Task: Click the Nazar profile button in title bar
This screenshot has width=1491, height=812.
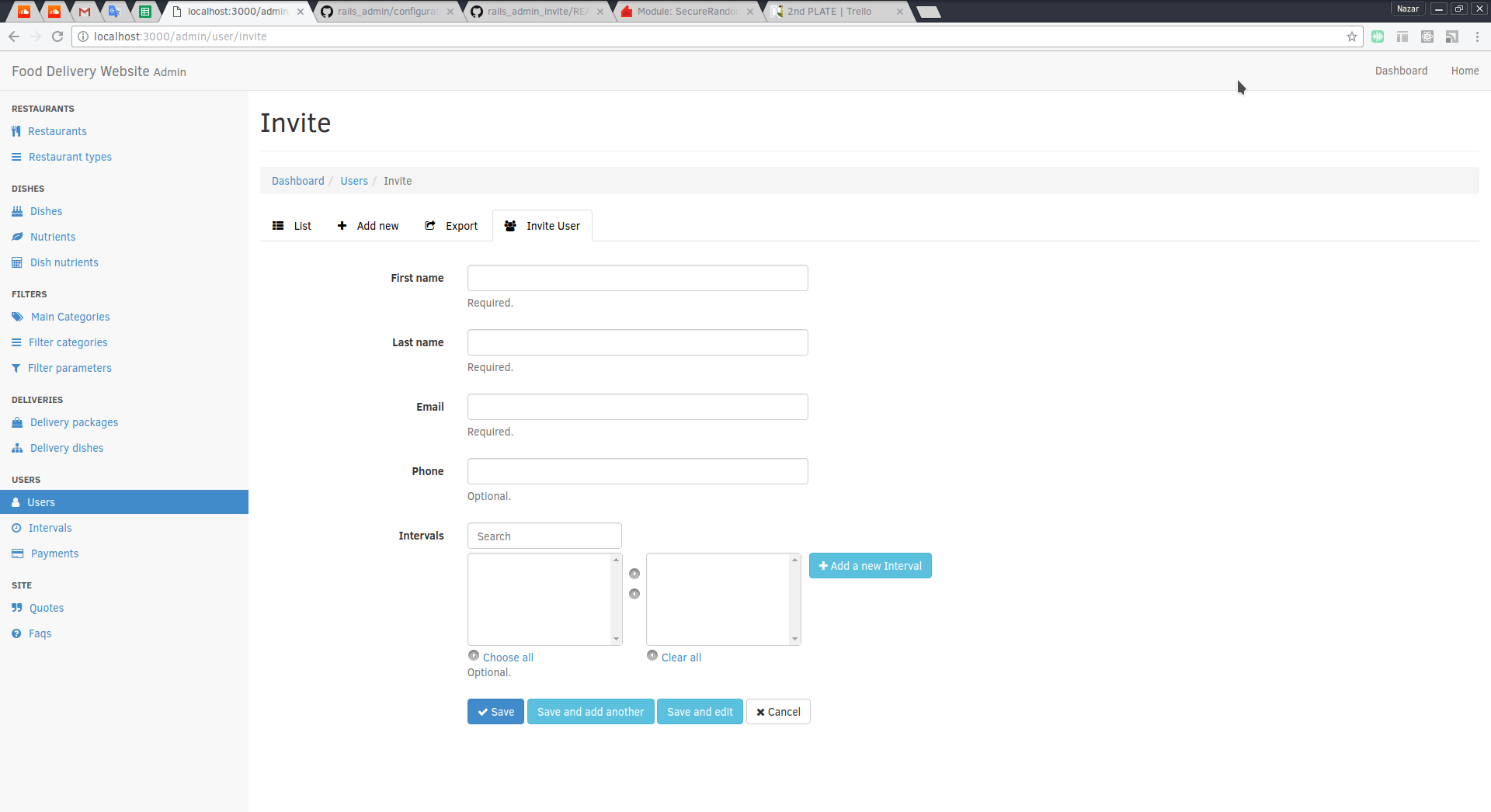Action: tap(1407, 9)
